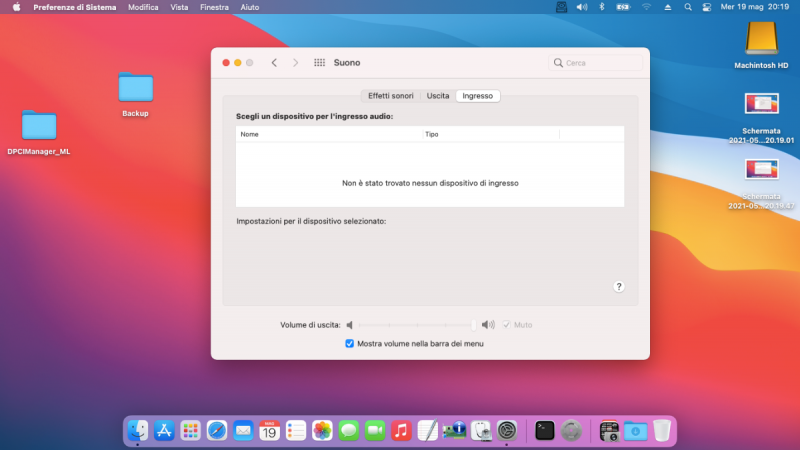
Task: Click the Bluetooth icon in menu bar
Action: pyautogui.click(x=602, y=7)
